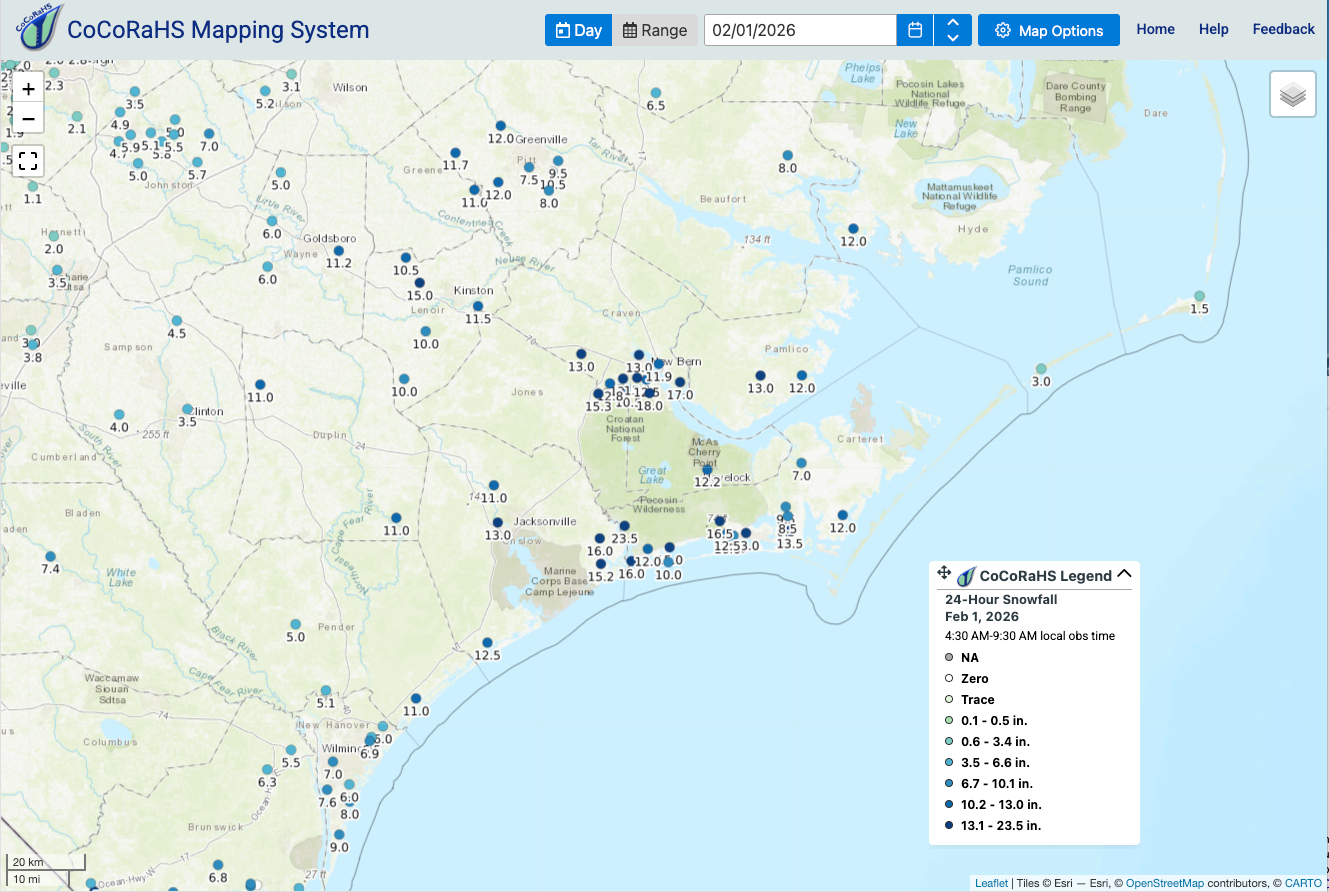Viewport: 1329px width, 892px height.
Task: Open the Leaflet attribution link
Action: (x=991, y=883)
